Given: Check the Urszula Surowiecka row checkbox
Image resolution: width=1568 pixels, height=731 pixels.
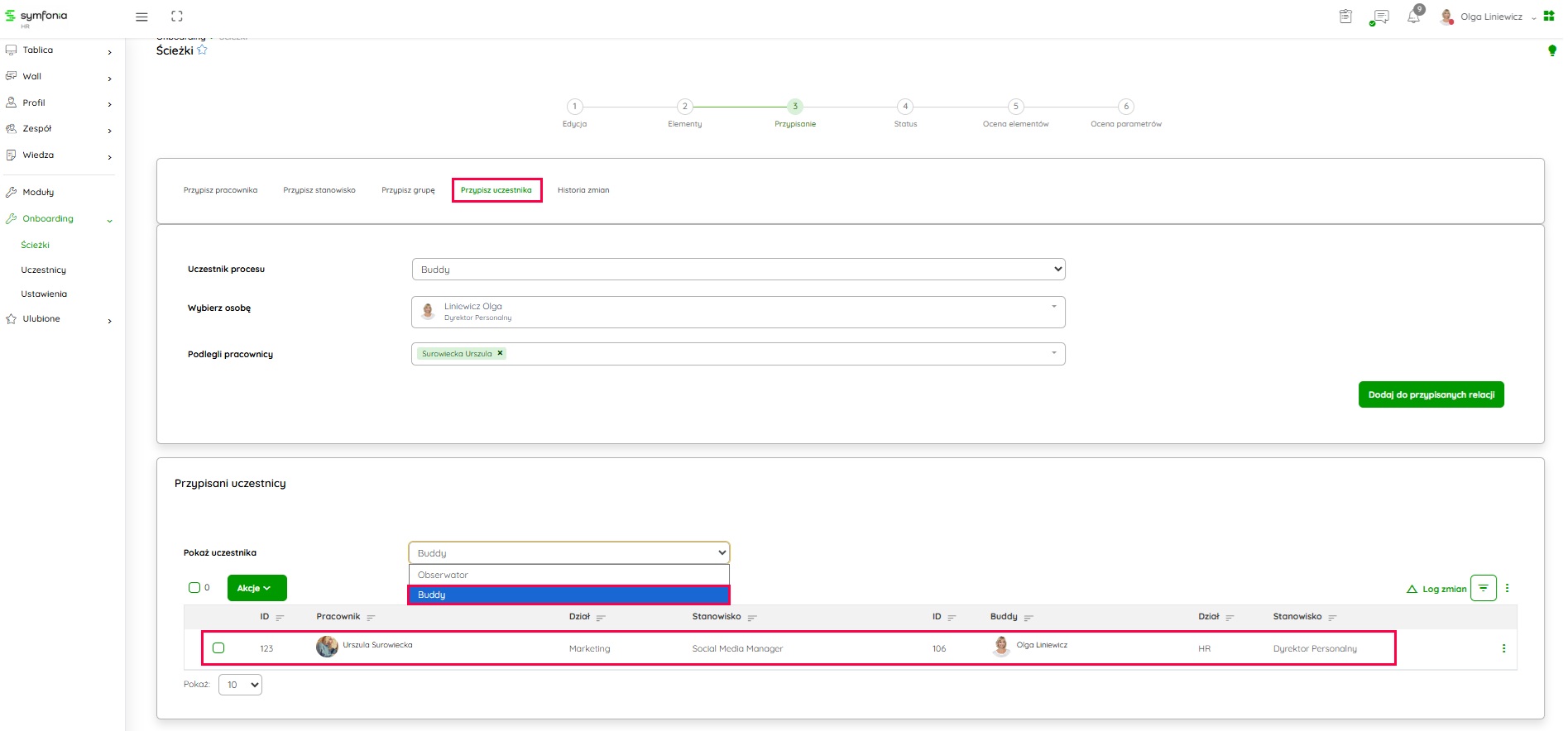Looking at the screenshot, I should tap(218, 648).
